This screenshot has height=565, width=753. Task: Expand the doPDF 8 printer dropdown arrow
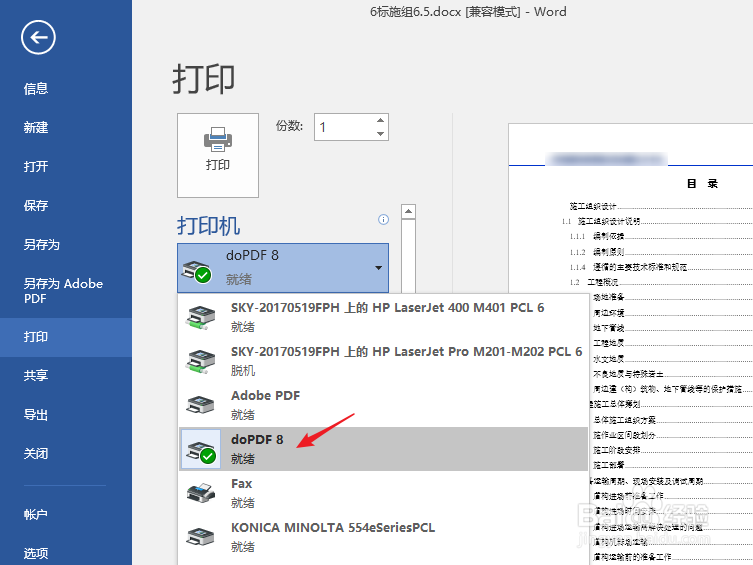[x=378, y=268]
